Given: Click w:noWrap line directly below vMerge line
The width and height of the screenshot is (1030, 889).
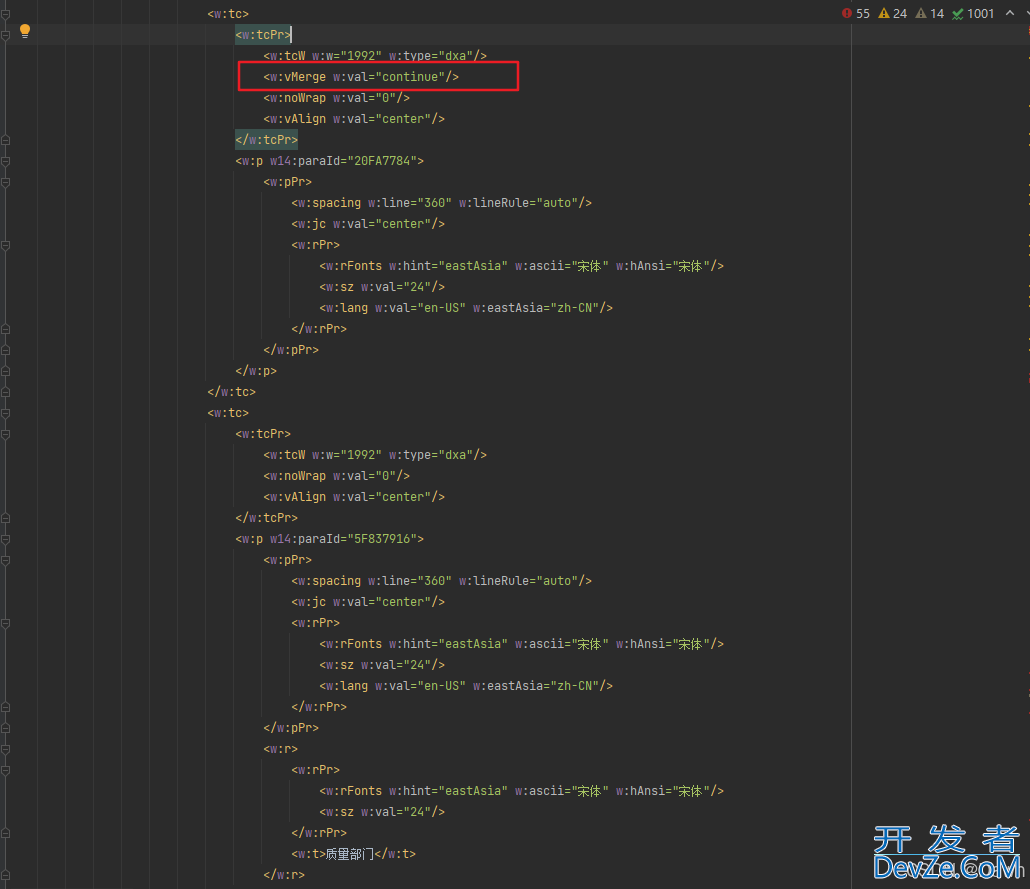Looking at the screenshot, I should click(336, 98).
